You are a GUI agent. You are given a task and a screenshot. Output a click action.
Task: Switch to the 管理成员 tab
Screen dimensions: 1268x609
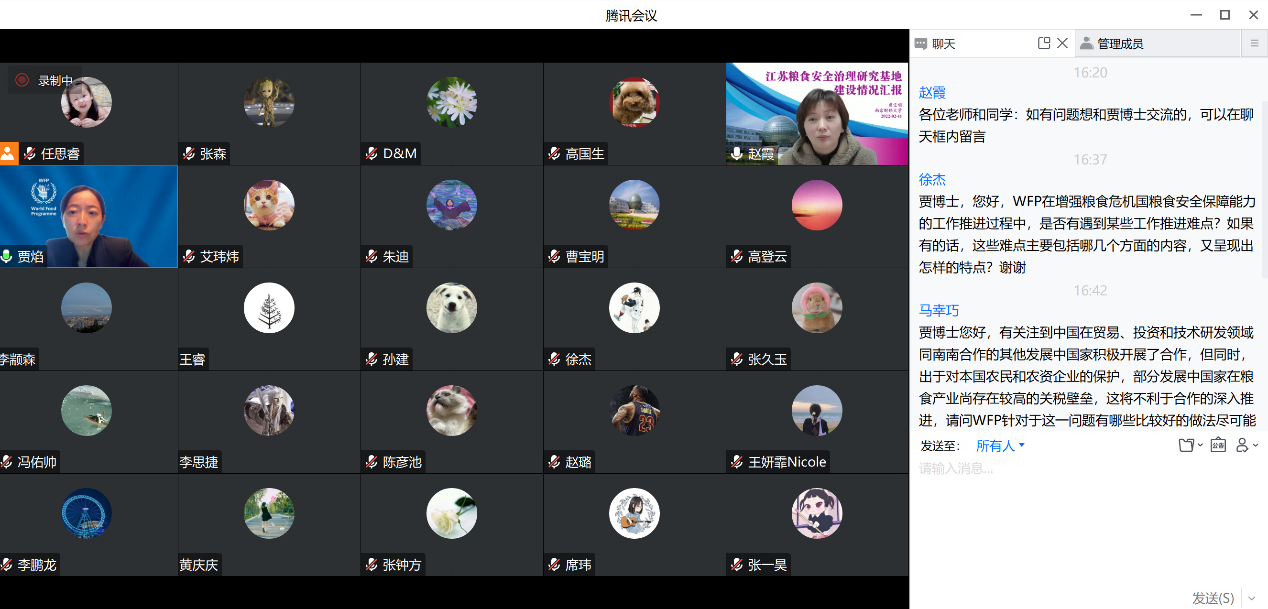(x=1119, y=44)
